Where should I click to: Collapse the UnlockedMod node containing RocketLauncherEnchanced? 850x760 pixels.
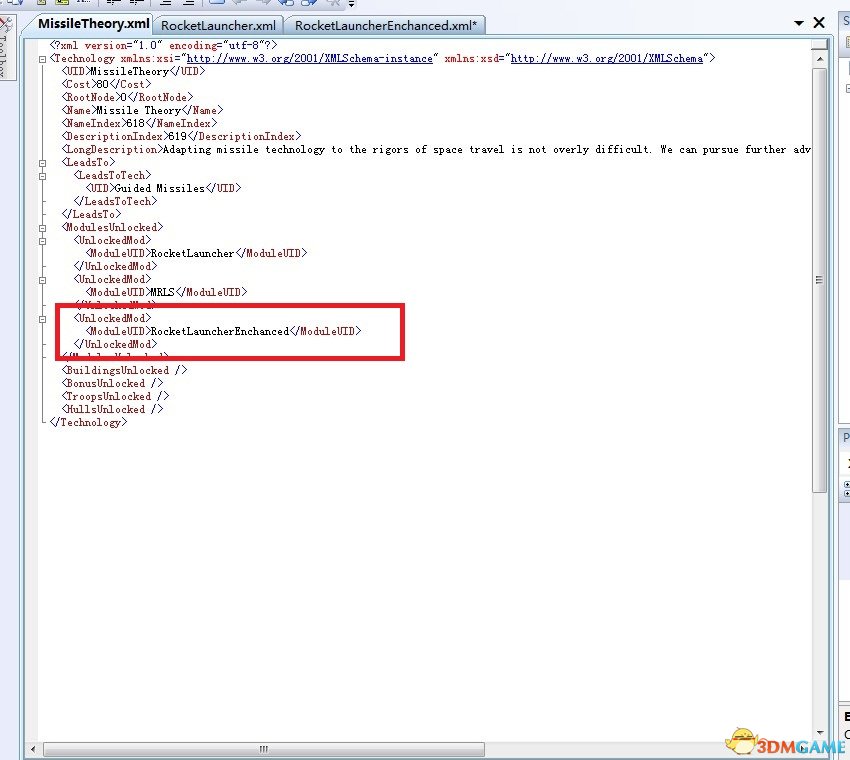click(x=42, y=319)
